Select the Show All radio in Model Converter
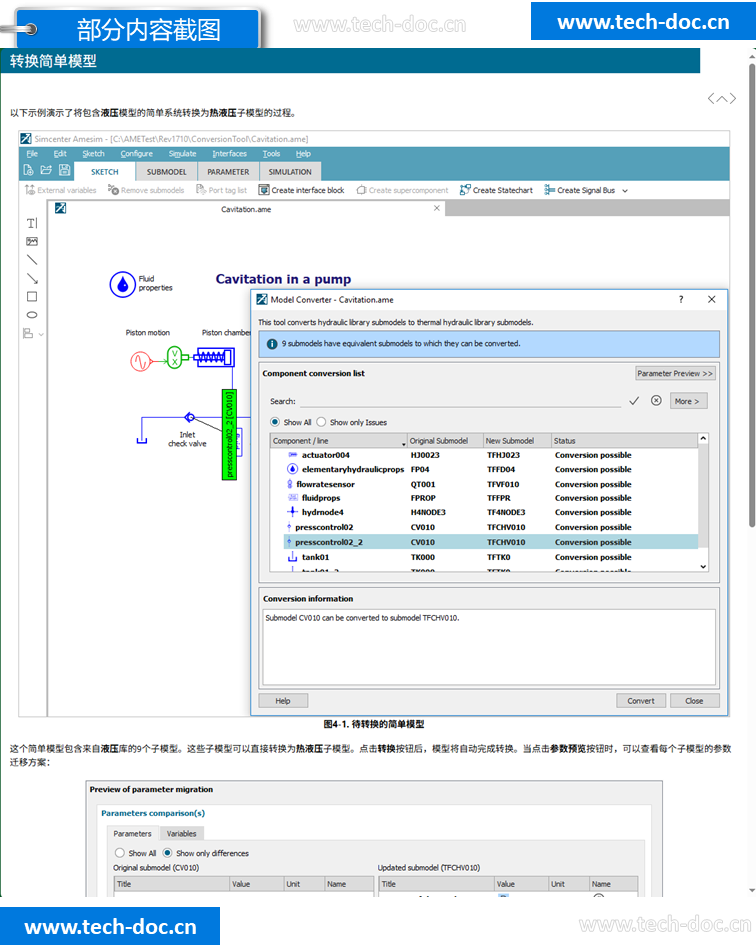The width and height of the screenshot is (756, 945). click(275, 422)
